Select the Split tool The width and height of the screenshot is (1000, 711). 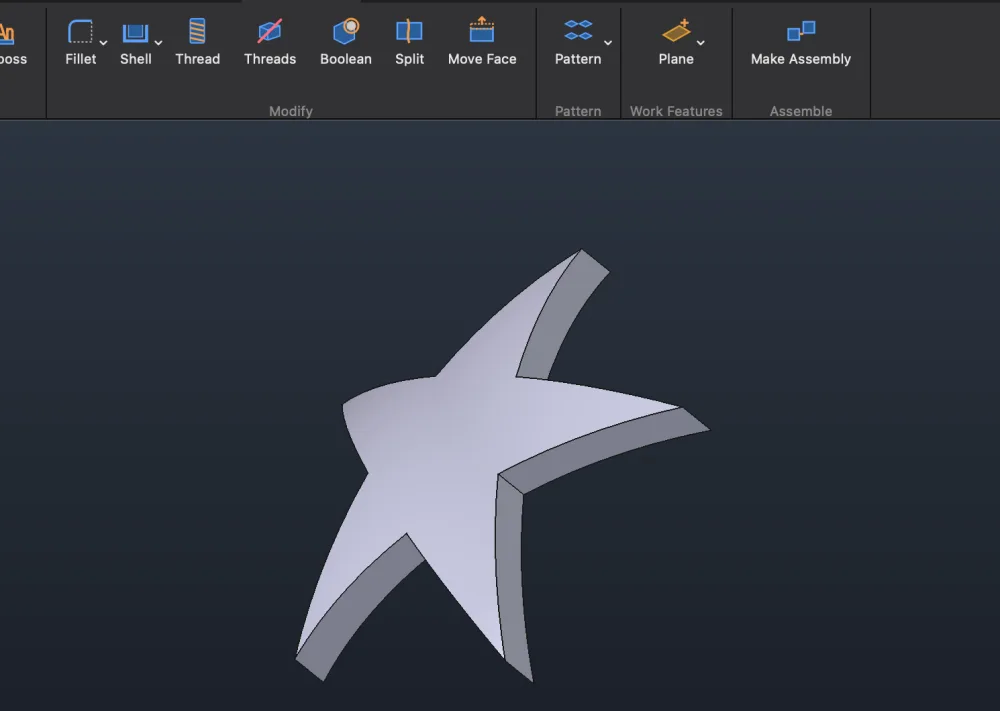(409, 42)
